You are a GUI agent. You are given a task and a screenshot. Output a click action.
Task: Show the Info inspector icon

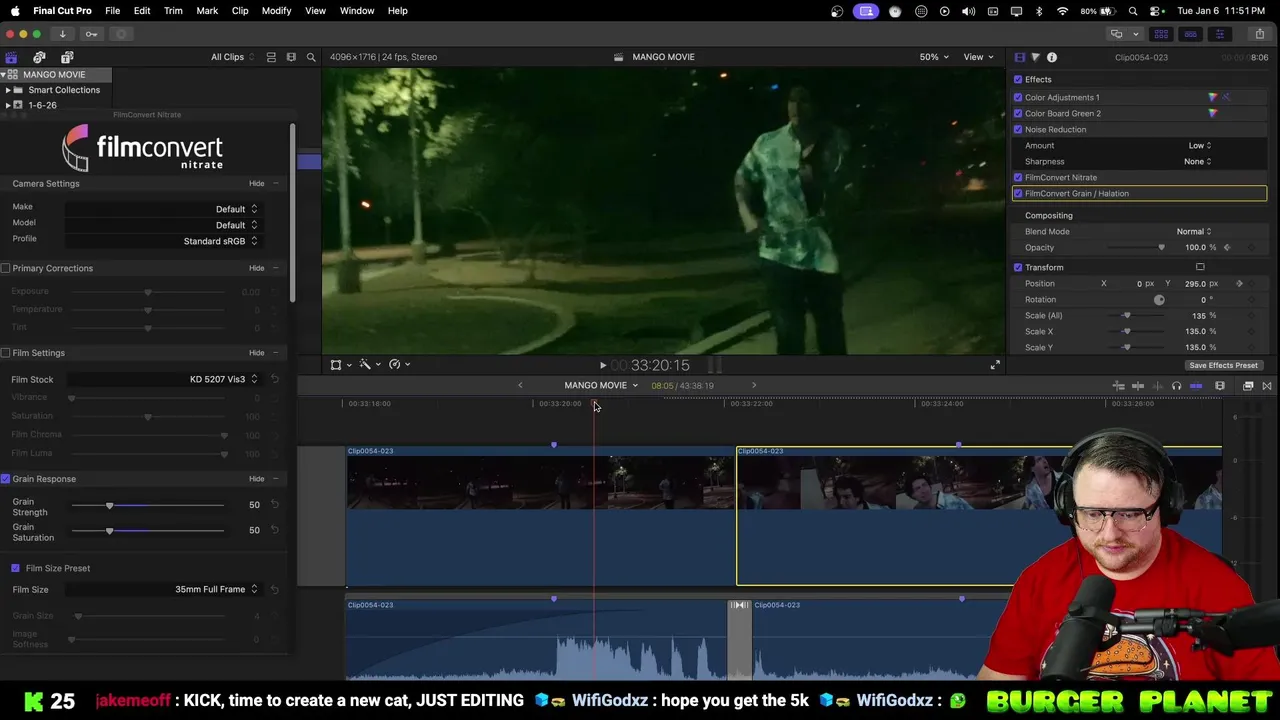(1052, 57)
